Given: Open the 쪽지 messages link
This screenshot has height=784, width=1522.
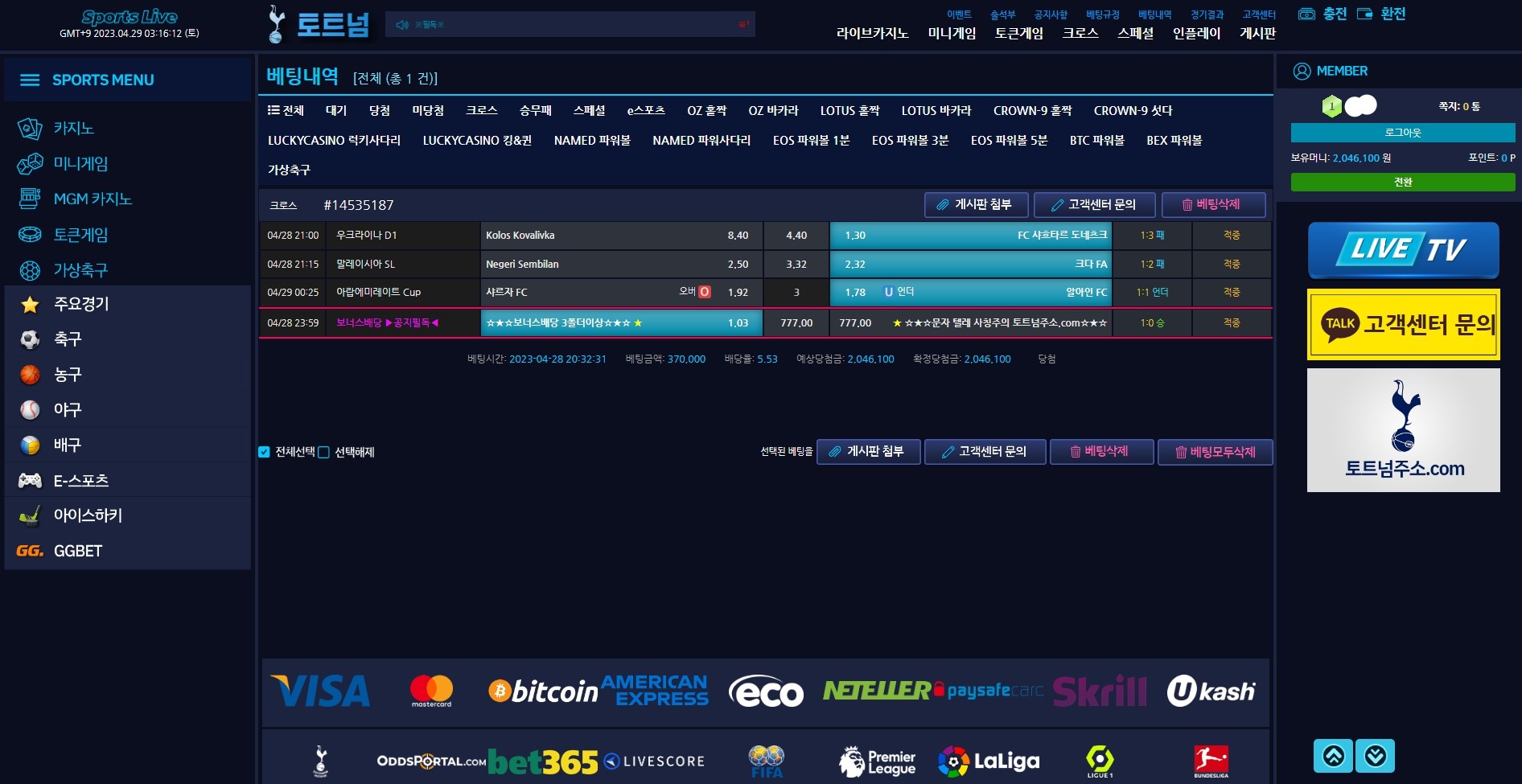Looking at the screenshot, I should pyautogui.click(x=1459, y=106).
